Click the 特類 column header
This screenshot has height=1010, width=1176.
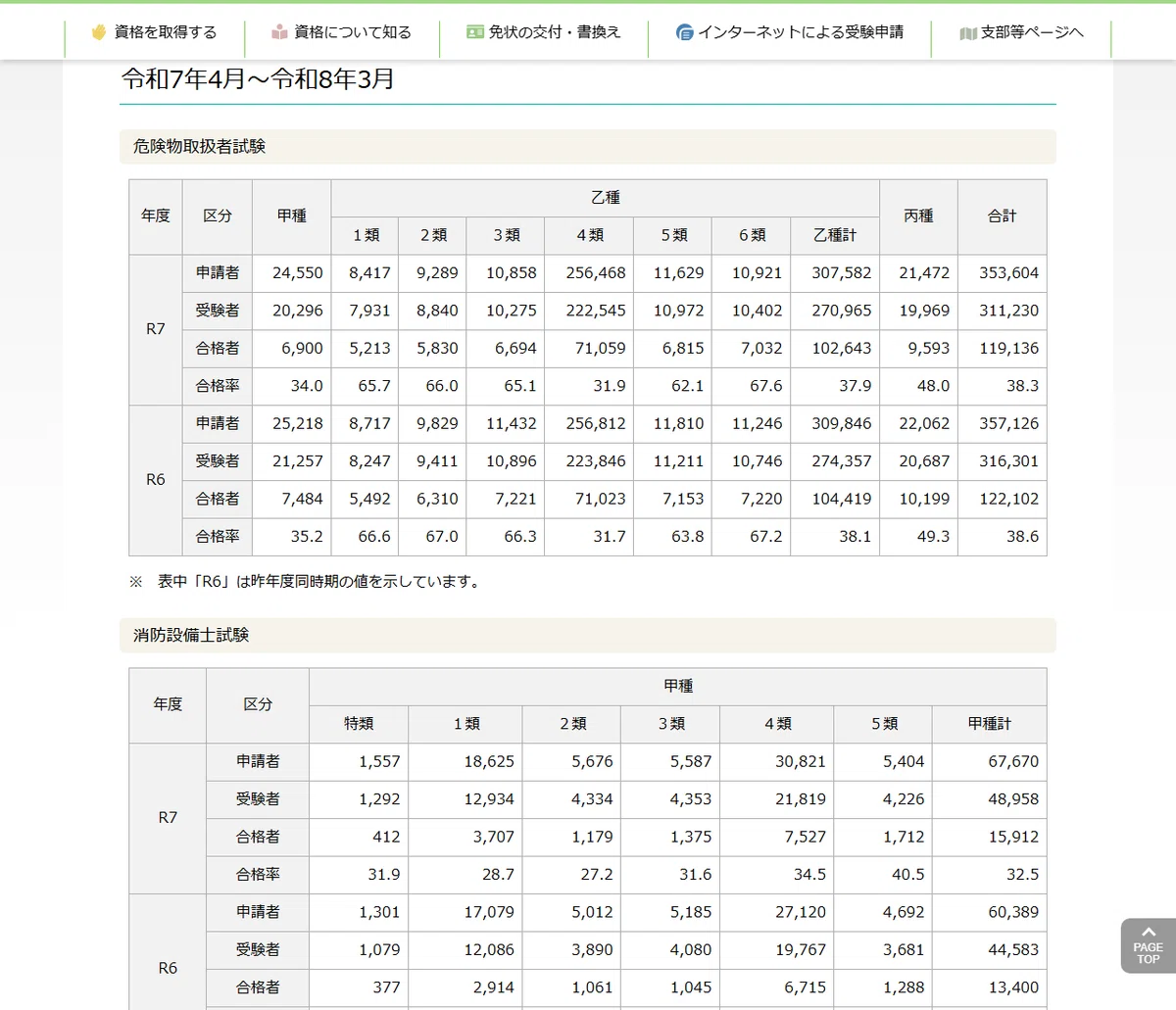click(359, 724)
